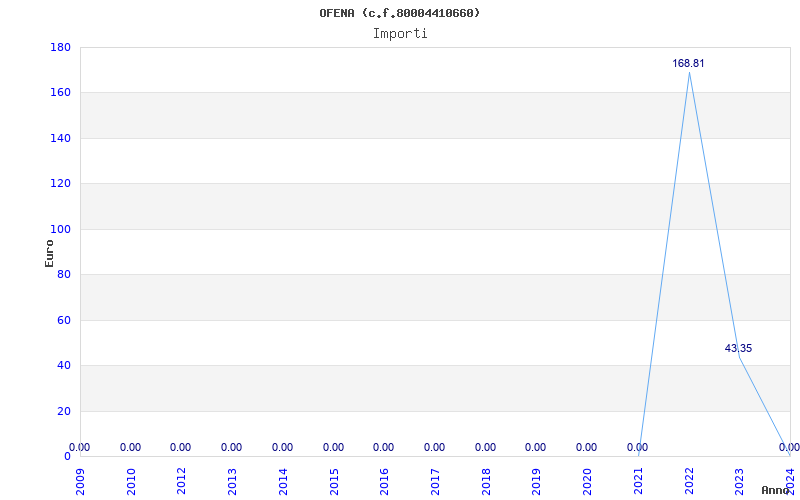Select the 2022 year label

(x=689, y=481)
